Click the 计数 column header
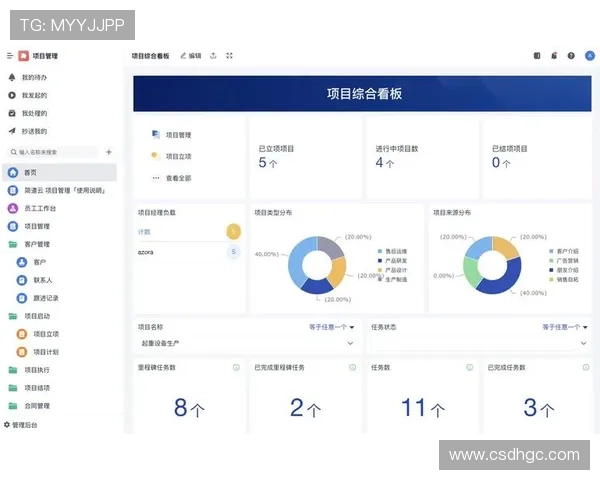The image size is (600, 480). click(144, 232)
